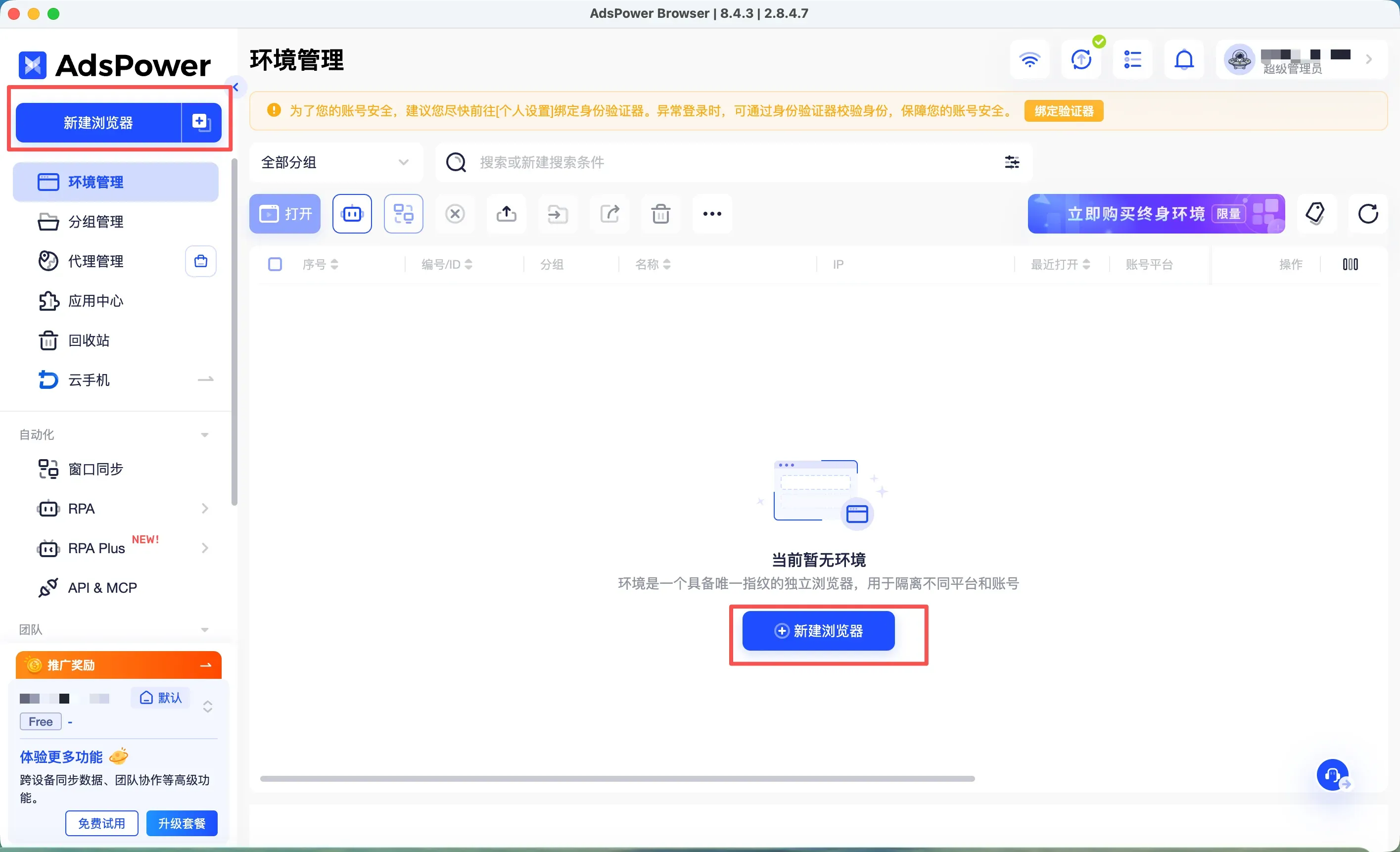Open the team switcher up-down arrows
1400x852 pixels.
[x=208, y=706]
